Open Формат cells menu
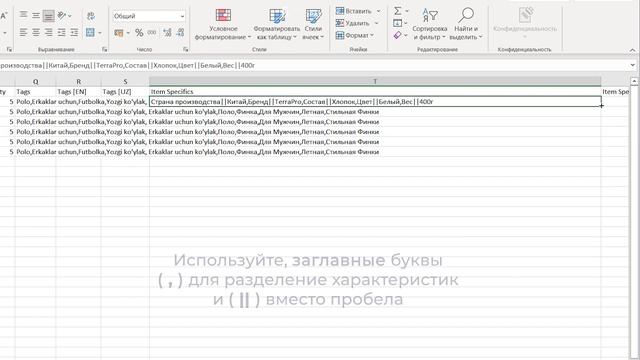Screen dimensions: 640x360 pyautogui.click(x=355, y=36)
